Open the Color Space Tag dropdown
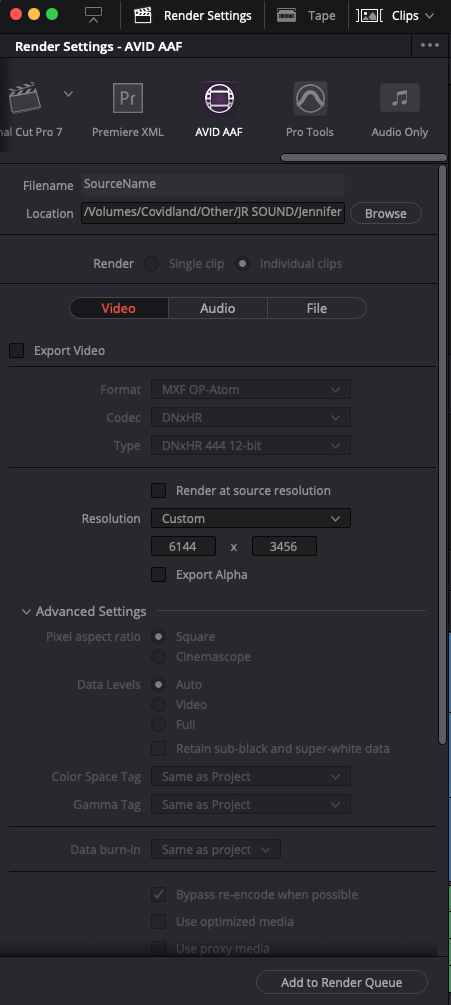 coord(250,776)
